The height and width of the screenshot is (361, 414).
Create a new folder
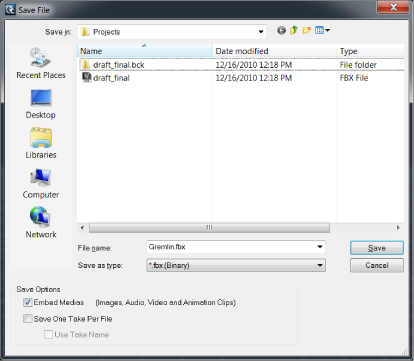click(306, 31)
